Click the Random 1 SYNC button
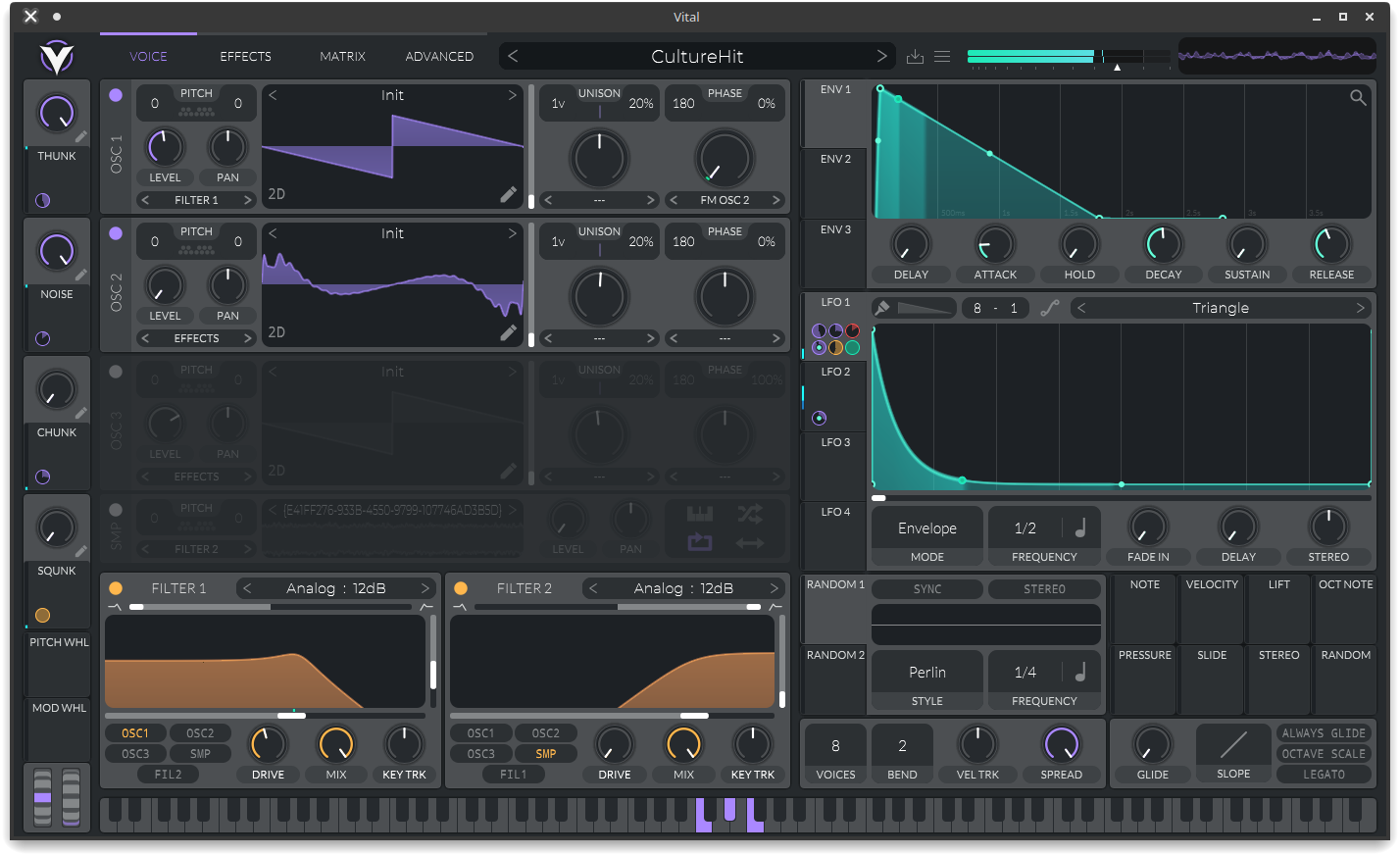The height and width of the screenshot is (854, 1400). (927, 589)
